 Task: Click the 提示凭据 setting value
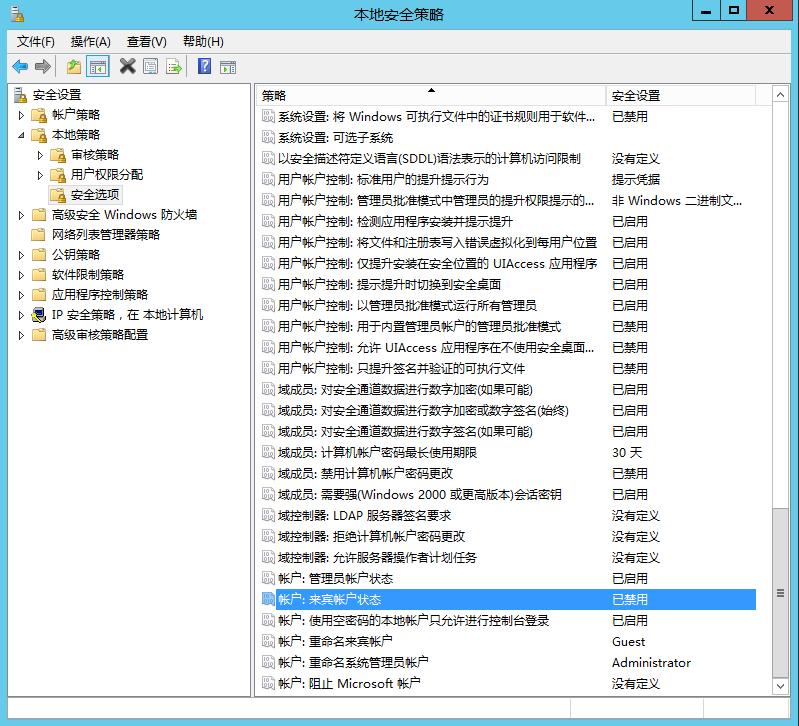[x=636, y=179]
